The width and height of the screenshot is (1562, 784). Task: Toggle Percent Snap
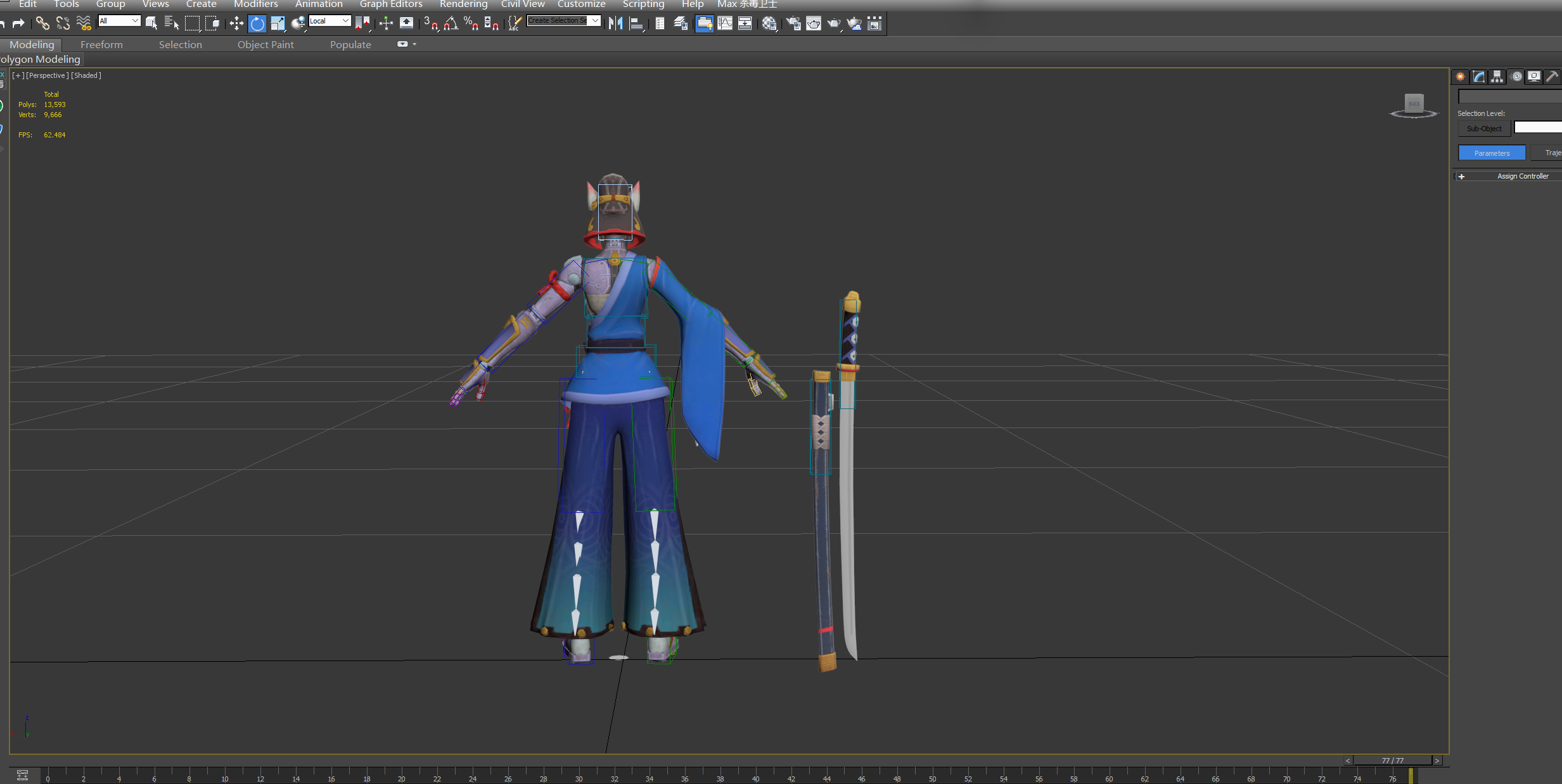tap(471, 23)
